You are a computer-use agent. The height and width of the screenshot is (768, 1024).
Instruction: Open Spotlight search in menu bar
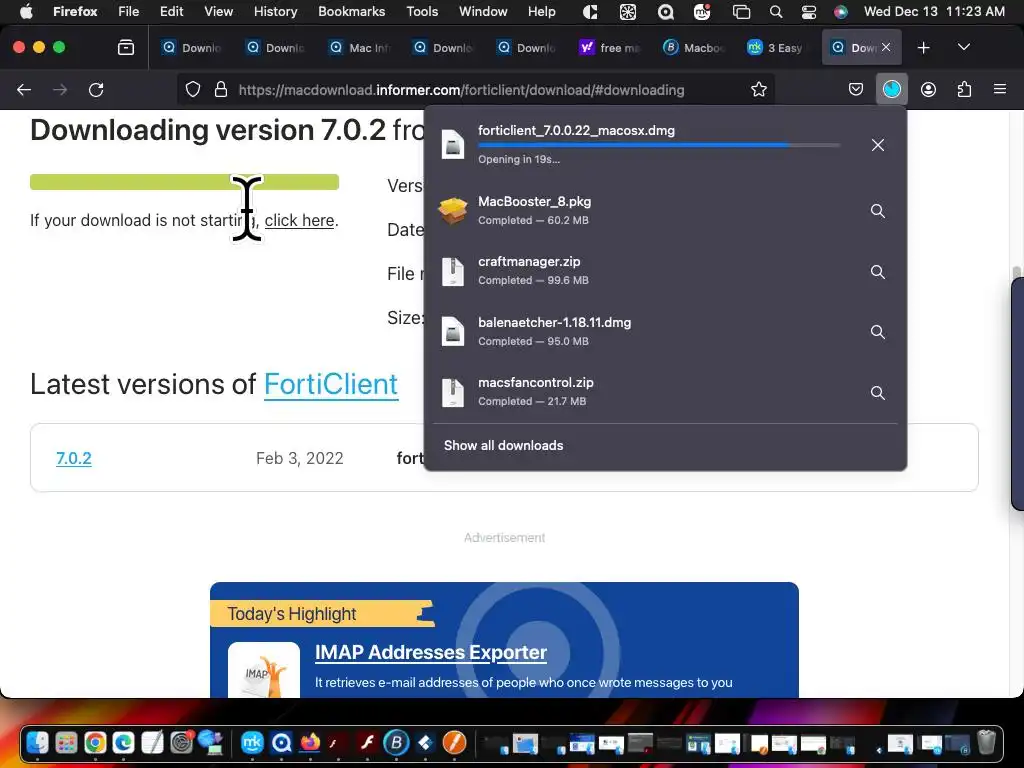click(x=775, y=11)
